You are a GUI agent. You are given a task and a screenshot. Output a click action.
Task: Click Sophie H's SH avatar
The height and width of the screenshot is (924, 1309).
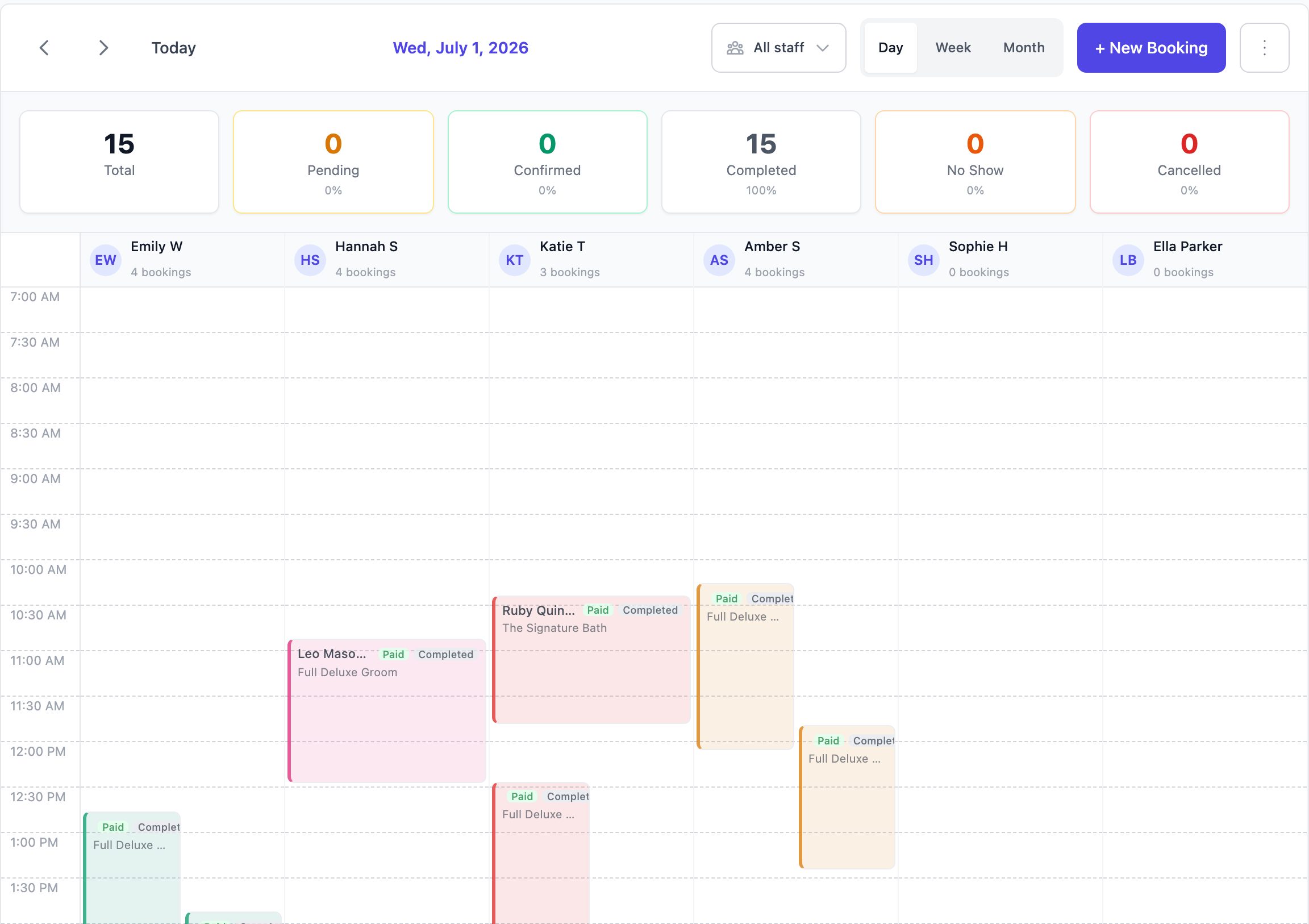(x=924, y=260)
